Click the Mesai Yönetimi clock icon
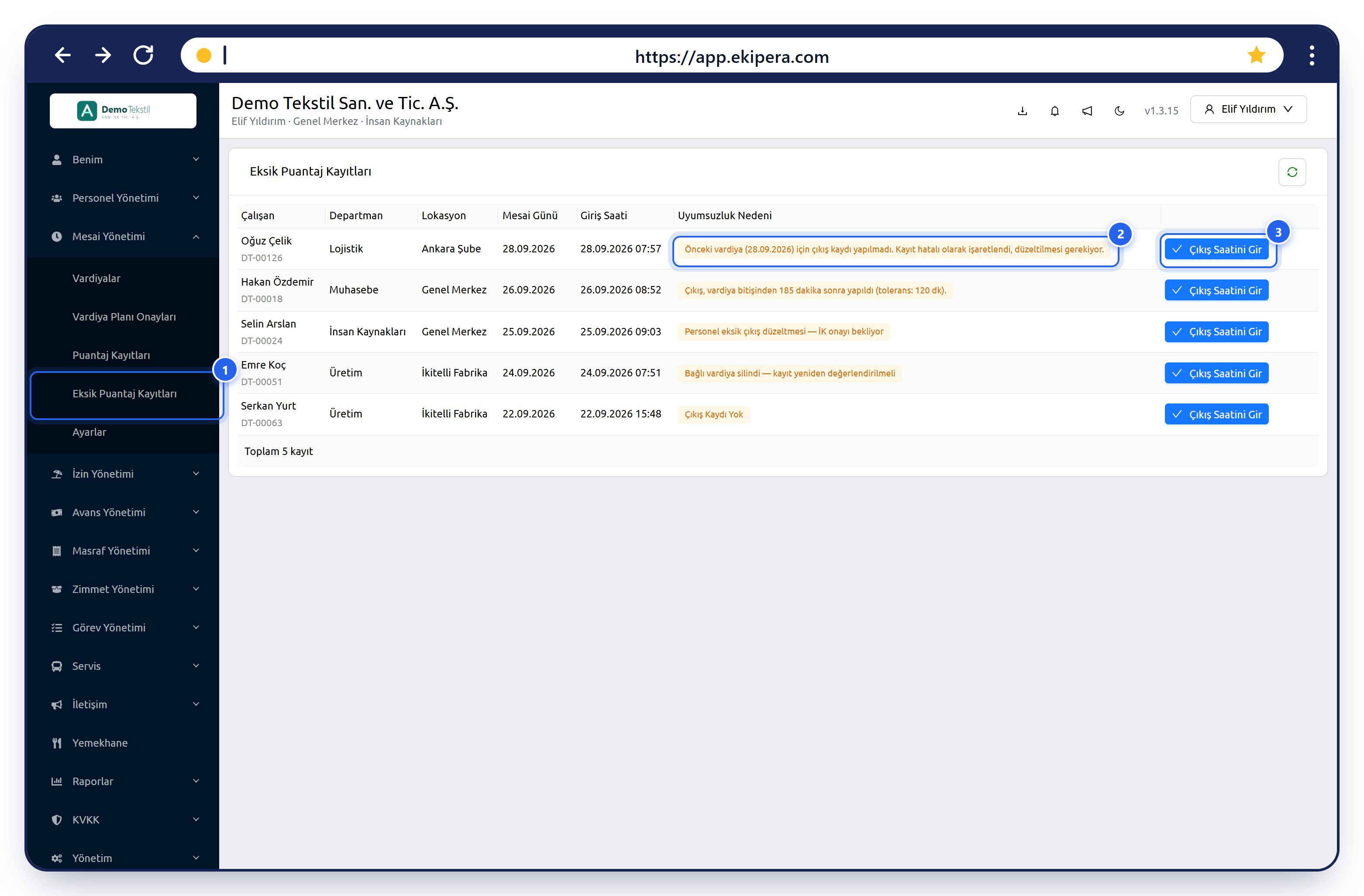This screenshot has width=1364, height=896. click(57, 236)
